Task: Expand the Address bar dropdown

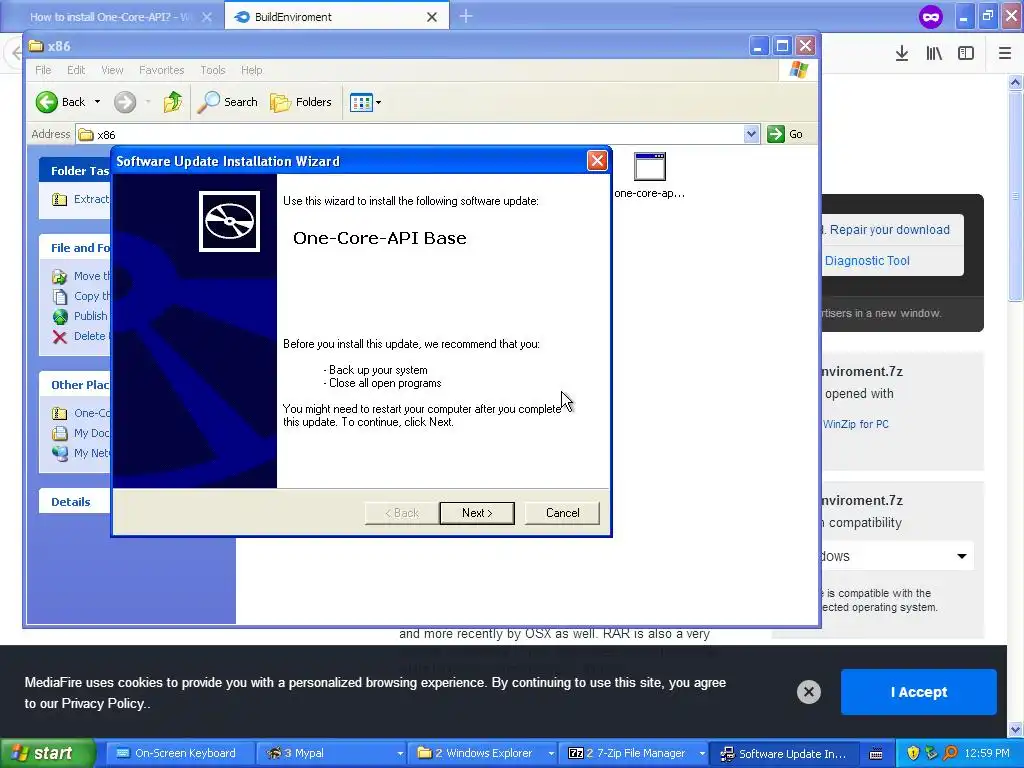Action: [x=752, y=134]
